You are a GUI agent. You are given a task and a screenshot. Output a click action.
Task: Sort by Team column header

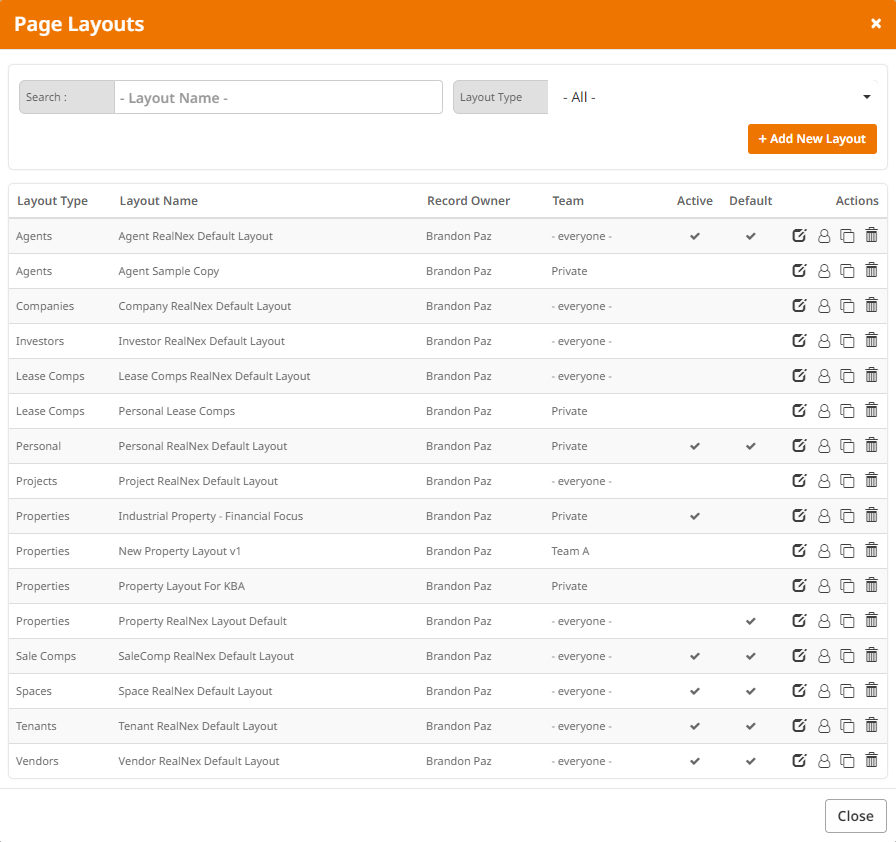click(x=568, y=201)
